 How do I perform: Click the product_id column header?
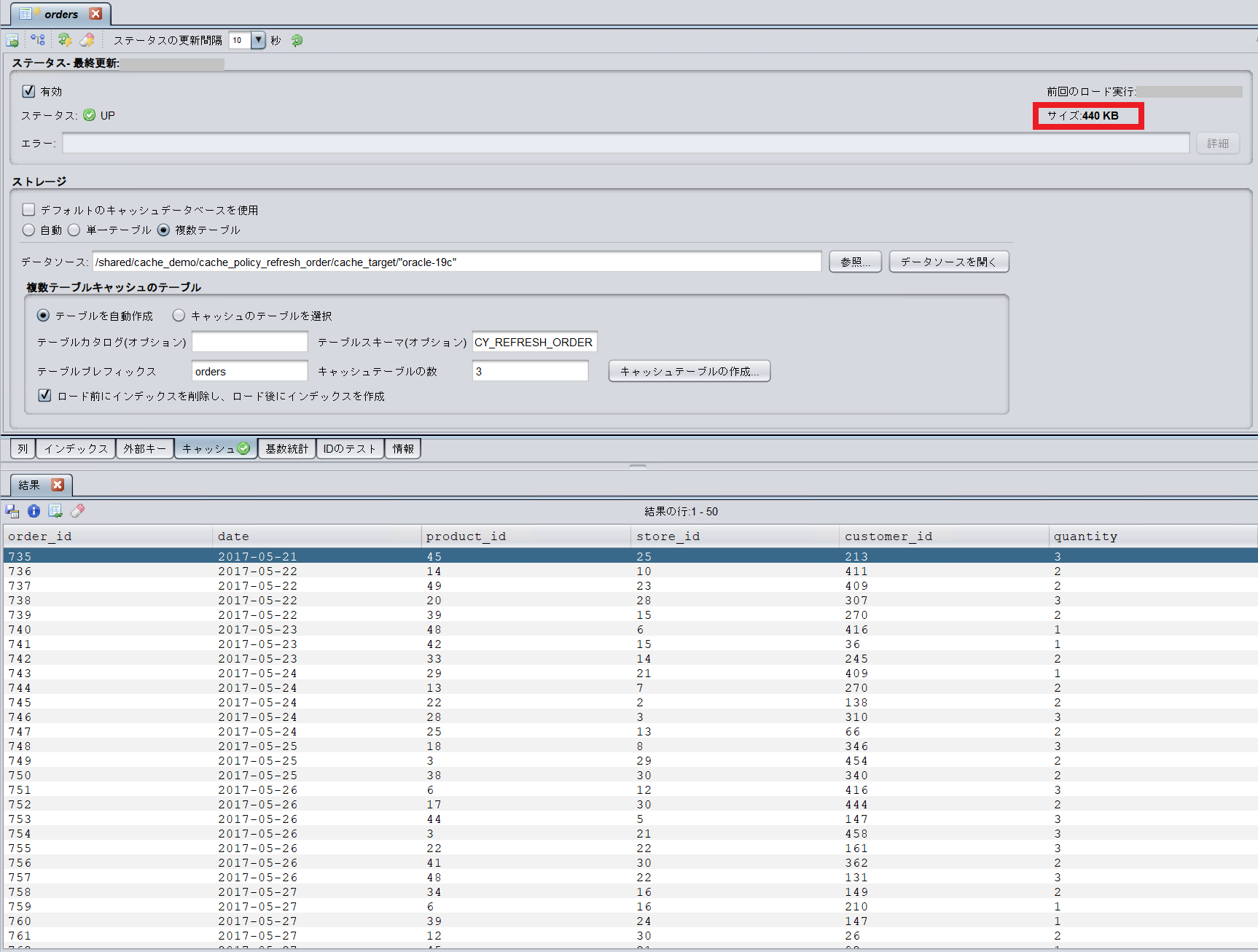pos(526,537)
